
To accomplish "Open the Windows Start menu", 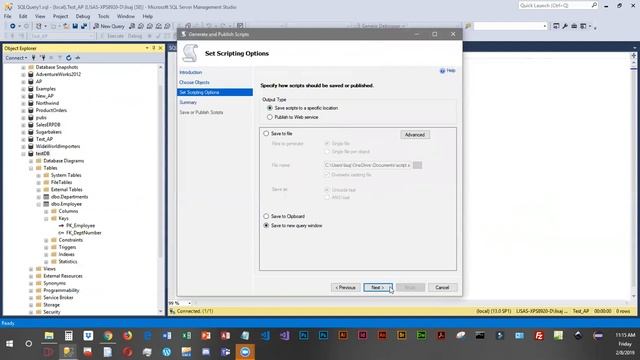I will coord(9,344).
